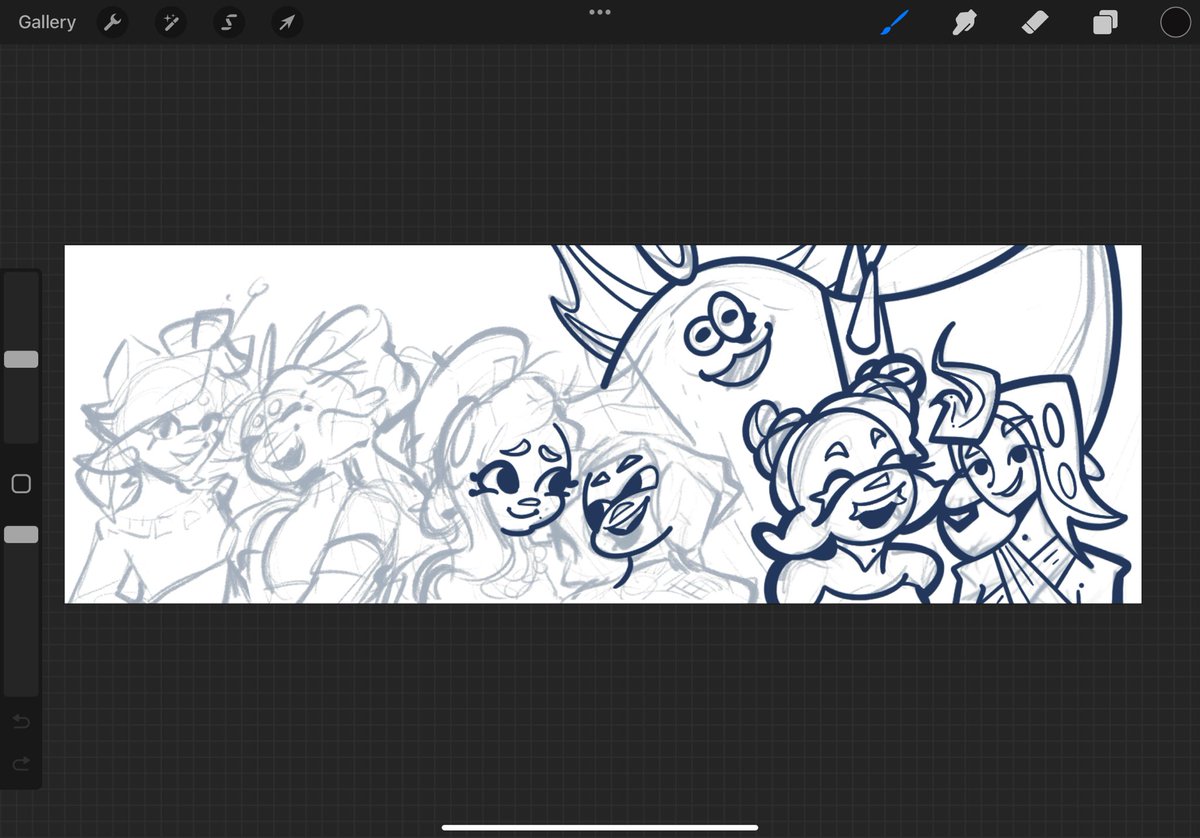Tap the home indicator bar

tap(600, 827)
